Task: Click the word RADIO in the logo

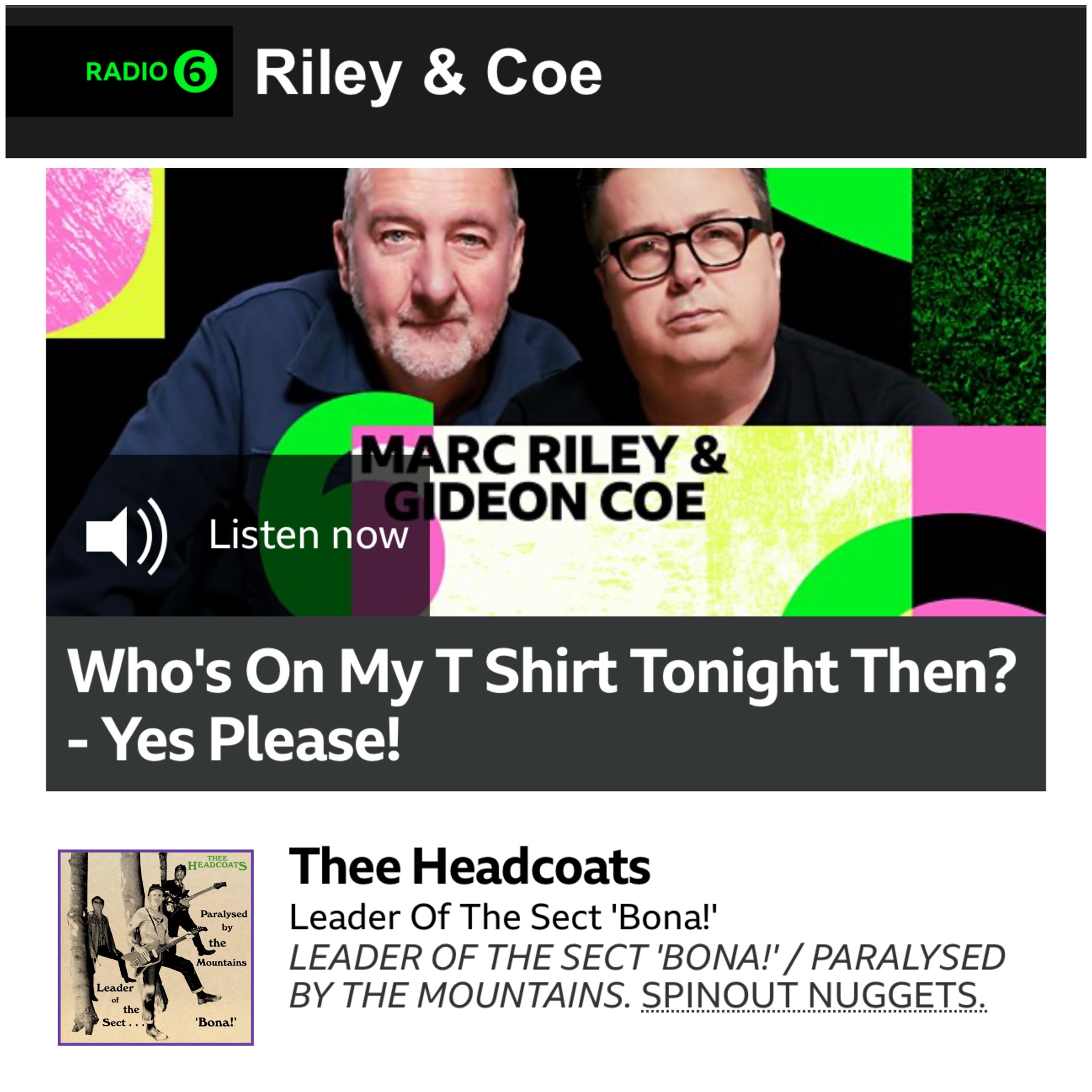Action: [127, 72]
